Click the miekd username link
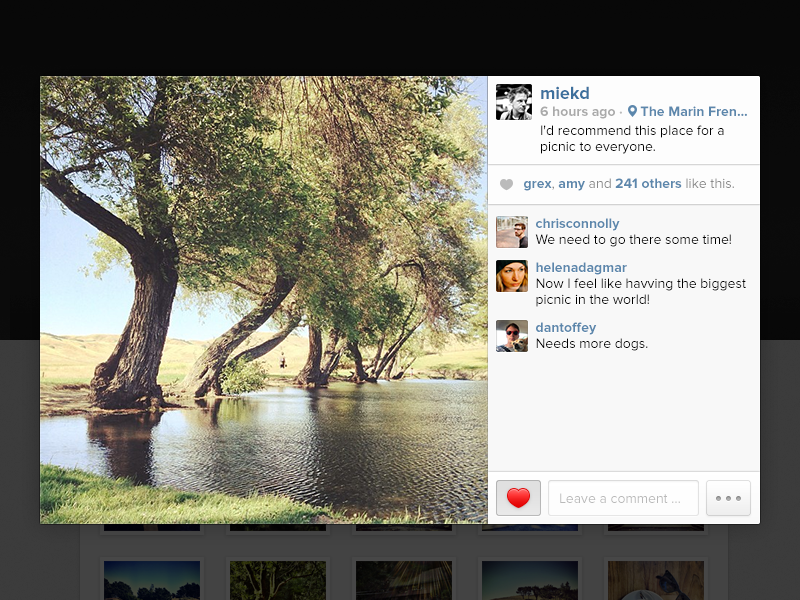The width and height of the screenshot is (800, 600). click(564, 94)
